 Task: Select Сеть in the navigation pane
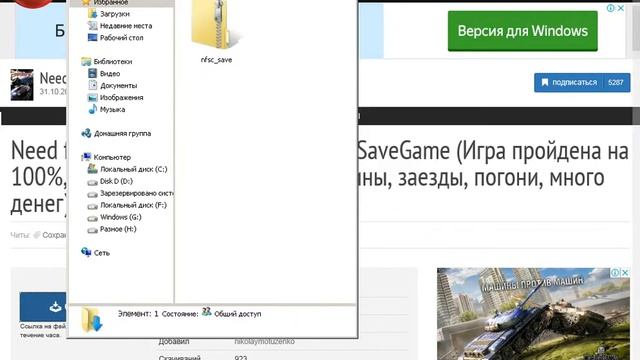(102, 253)
